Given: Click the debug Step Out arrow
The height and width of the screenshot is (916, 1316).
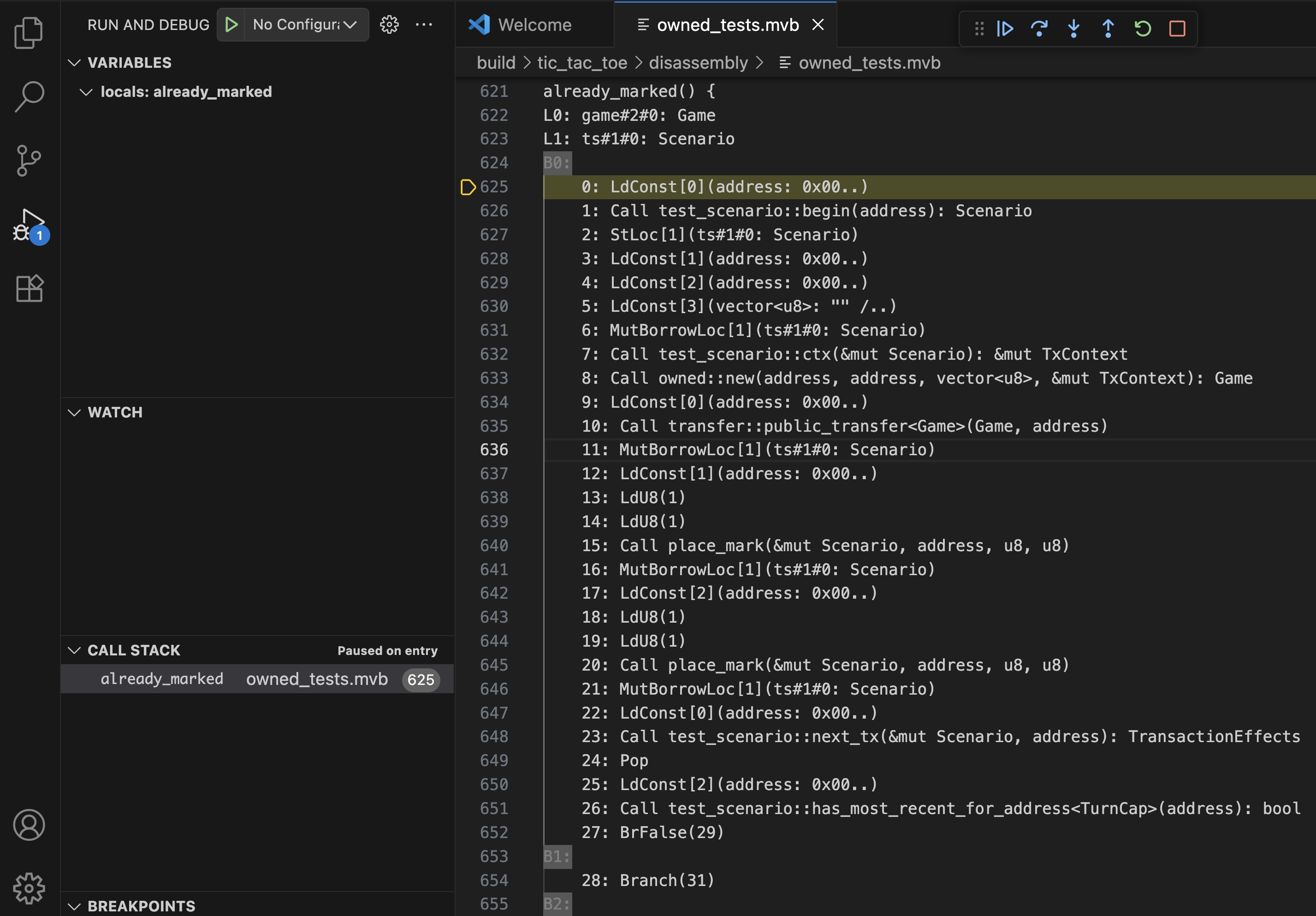Looking at the screenshot, I should tap(1108, 29).
